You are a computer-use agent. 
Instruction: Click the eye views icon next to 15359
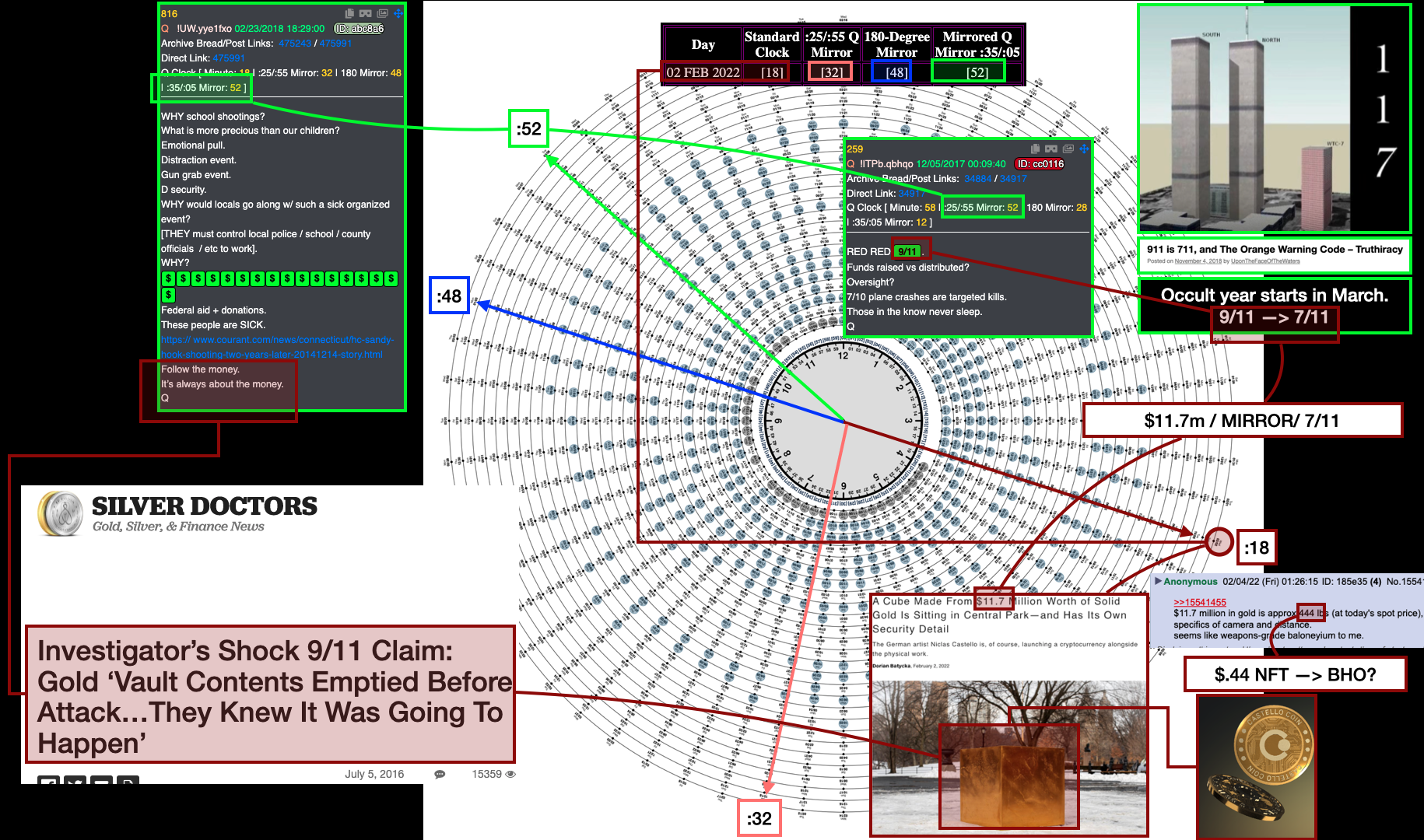(510, 775)
